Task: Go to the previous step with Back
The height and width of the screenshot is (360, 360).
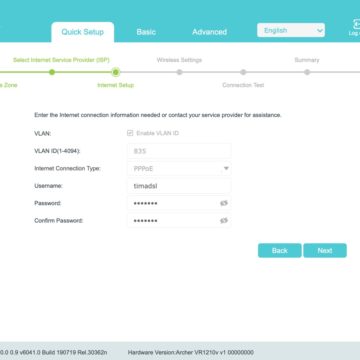Action: (280, 251)
